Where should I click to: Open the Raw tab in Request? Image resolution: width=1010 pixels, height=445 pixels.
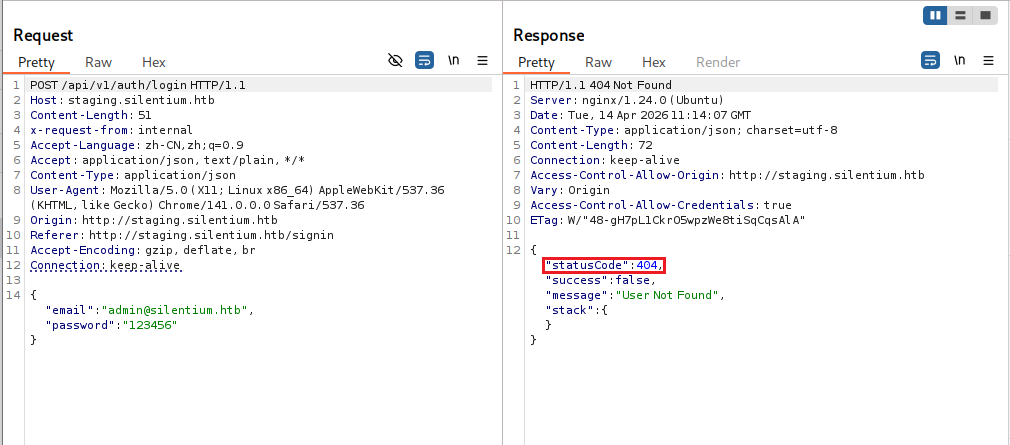pyautogui.click(x=98, y=62)
